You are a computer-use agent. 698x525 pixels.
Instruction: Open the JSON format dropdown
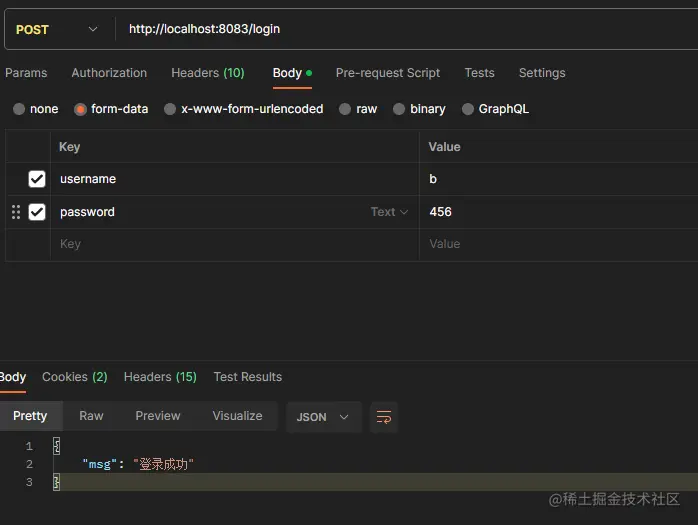[323, 417]
